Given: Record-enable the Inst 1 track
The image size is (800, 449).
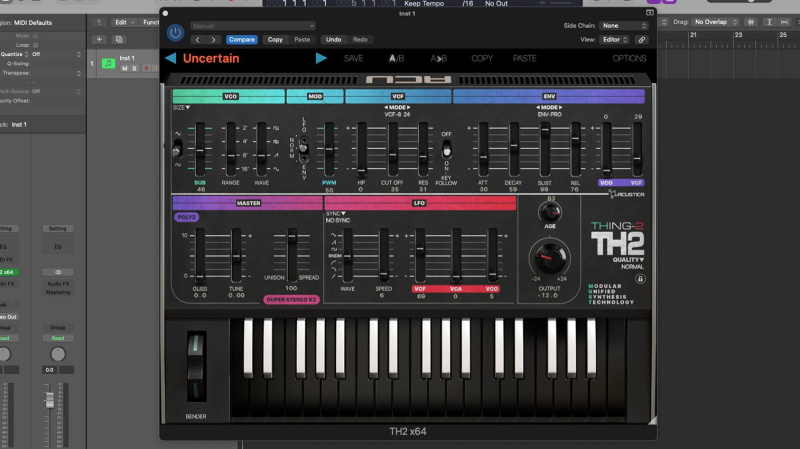Looking at the screenshot, I should 146,68.
